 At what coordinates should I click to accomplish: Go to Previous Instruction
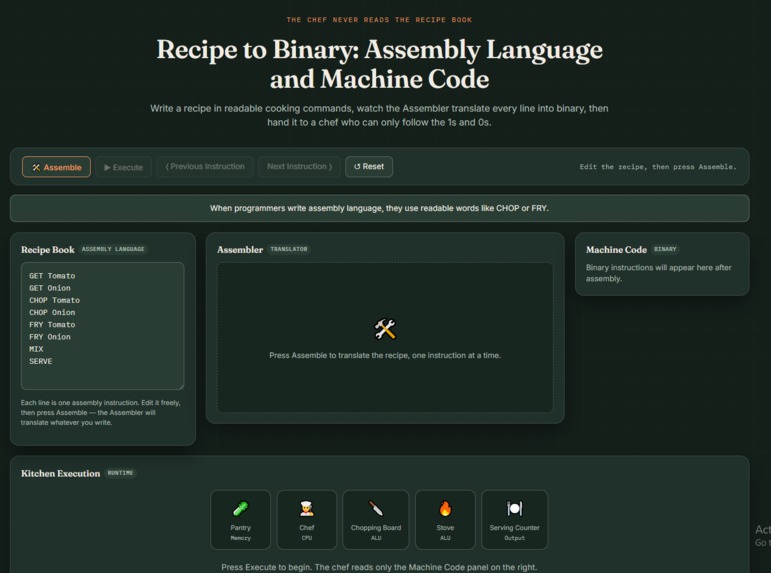205,166
